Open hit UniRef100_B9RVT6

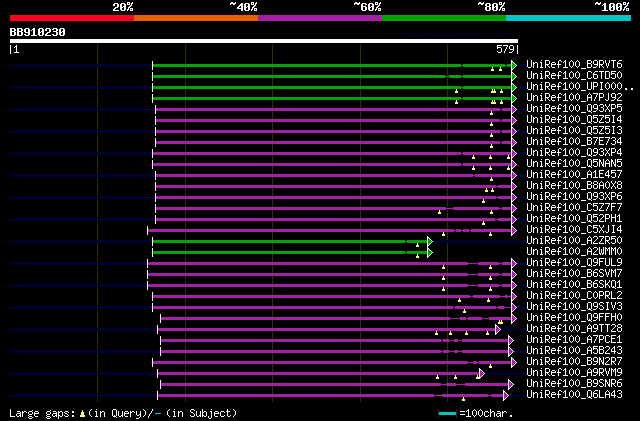click(574, 65)
